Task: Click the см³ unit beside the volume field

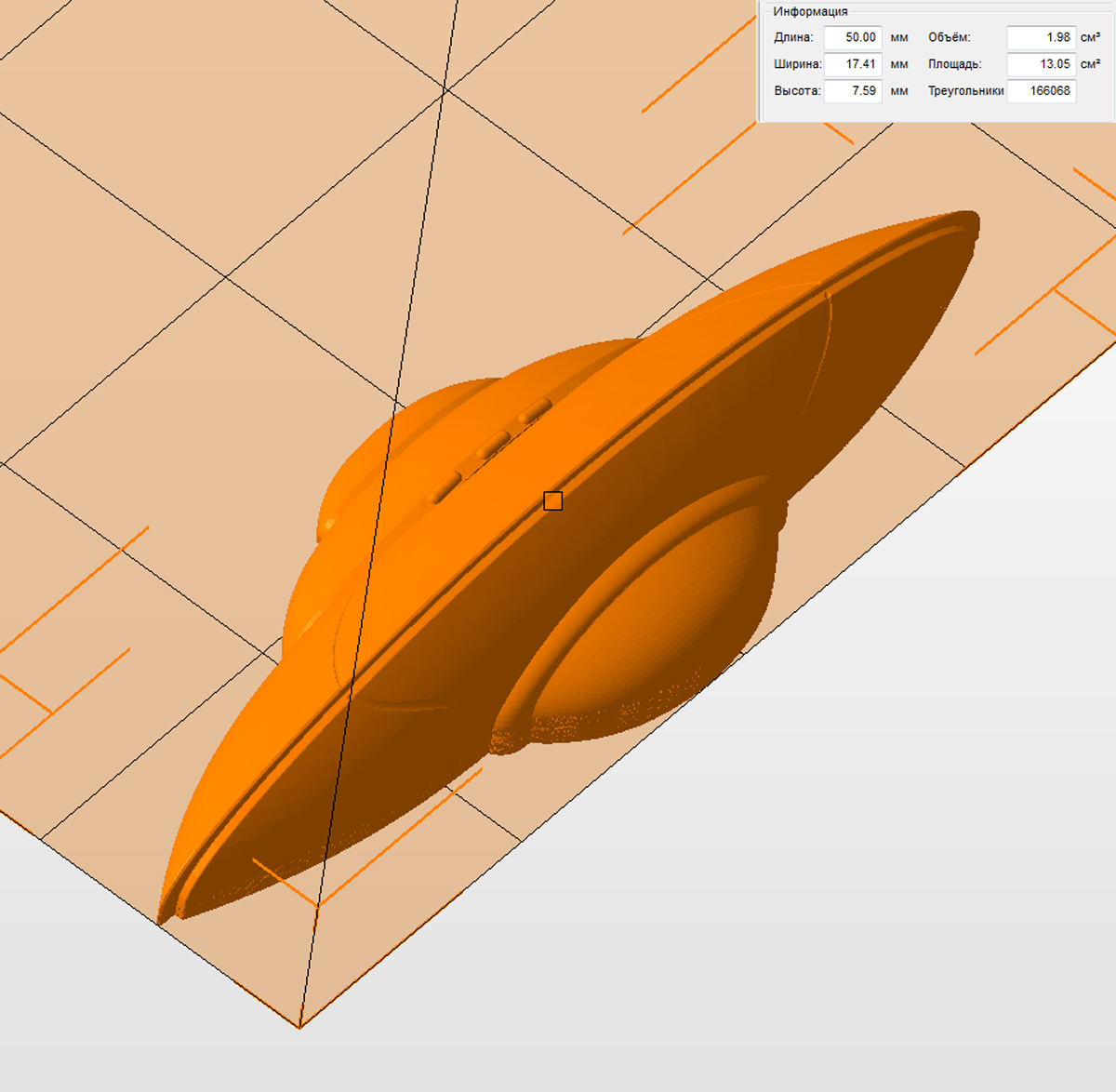Action: coord(1090,37)
